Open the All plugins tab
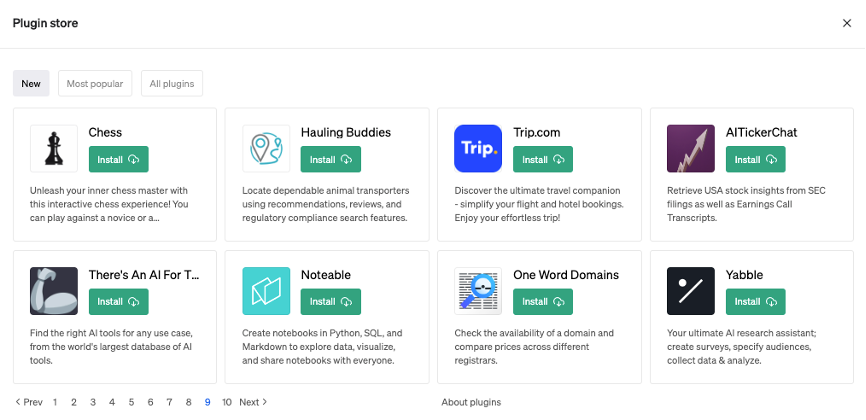Viewport: 866px width, 420px height. point(172,84)
